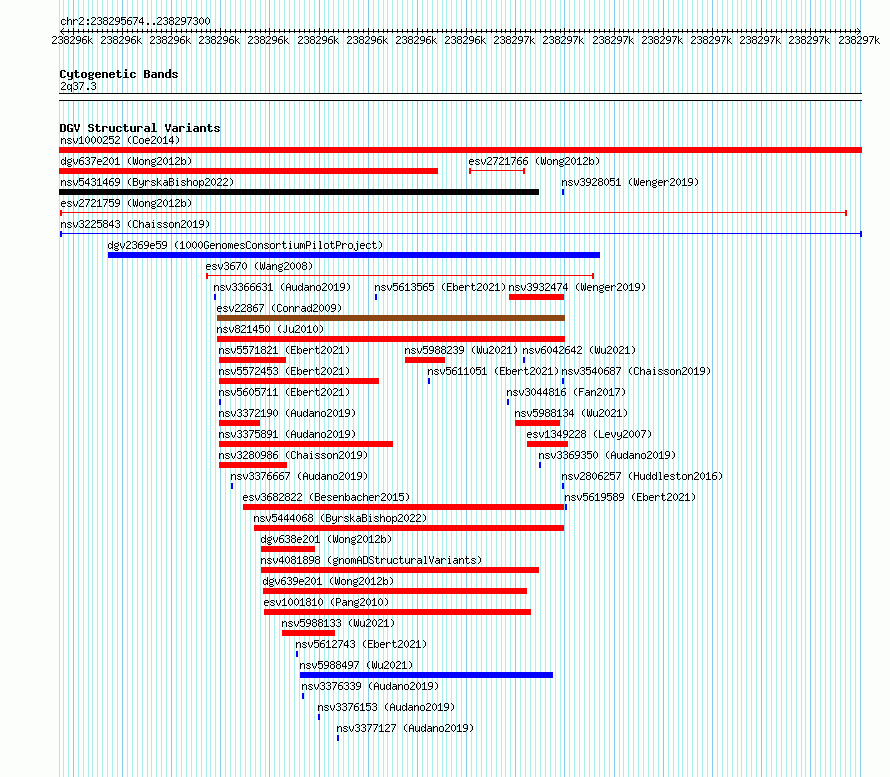890x777 pixels.
Task: Select nsv6042642 (Wu2021) variant
Action: [579, 350]
